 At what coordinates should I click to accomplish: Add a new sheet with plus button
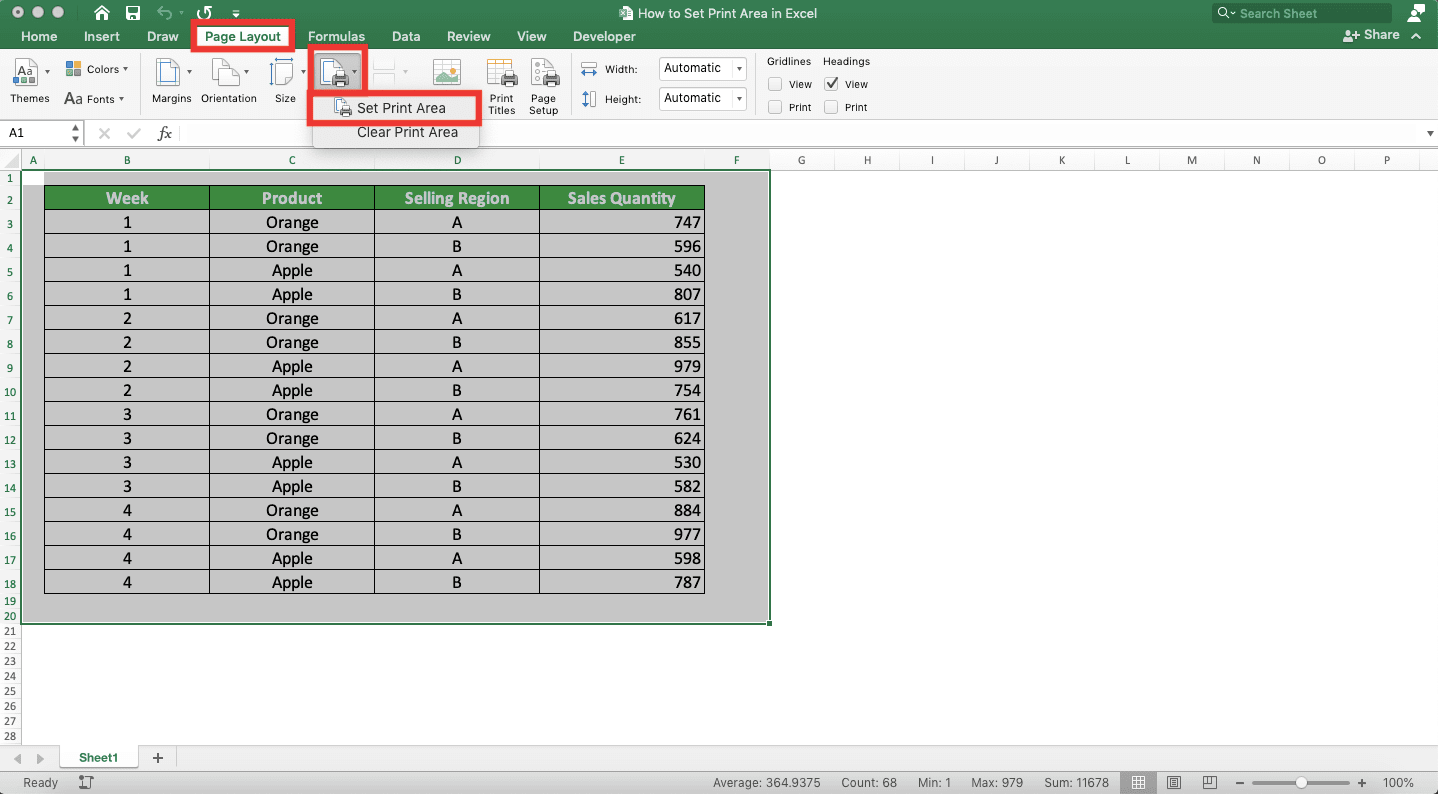(x=157, y=758)
